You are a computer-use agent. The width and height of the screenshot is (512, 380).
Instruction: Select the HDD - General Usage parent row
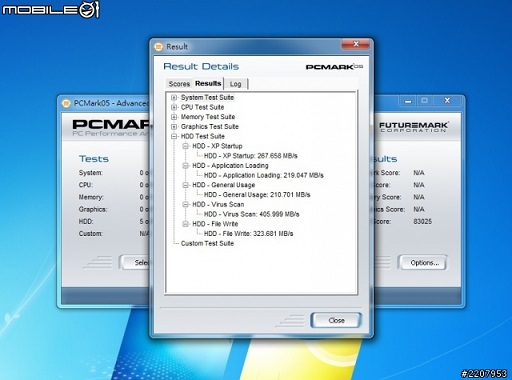(x=224, y=185)
